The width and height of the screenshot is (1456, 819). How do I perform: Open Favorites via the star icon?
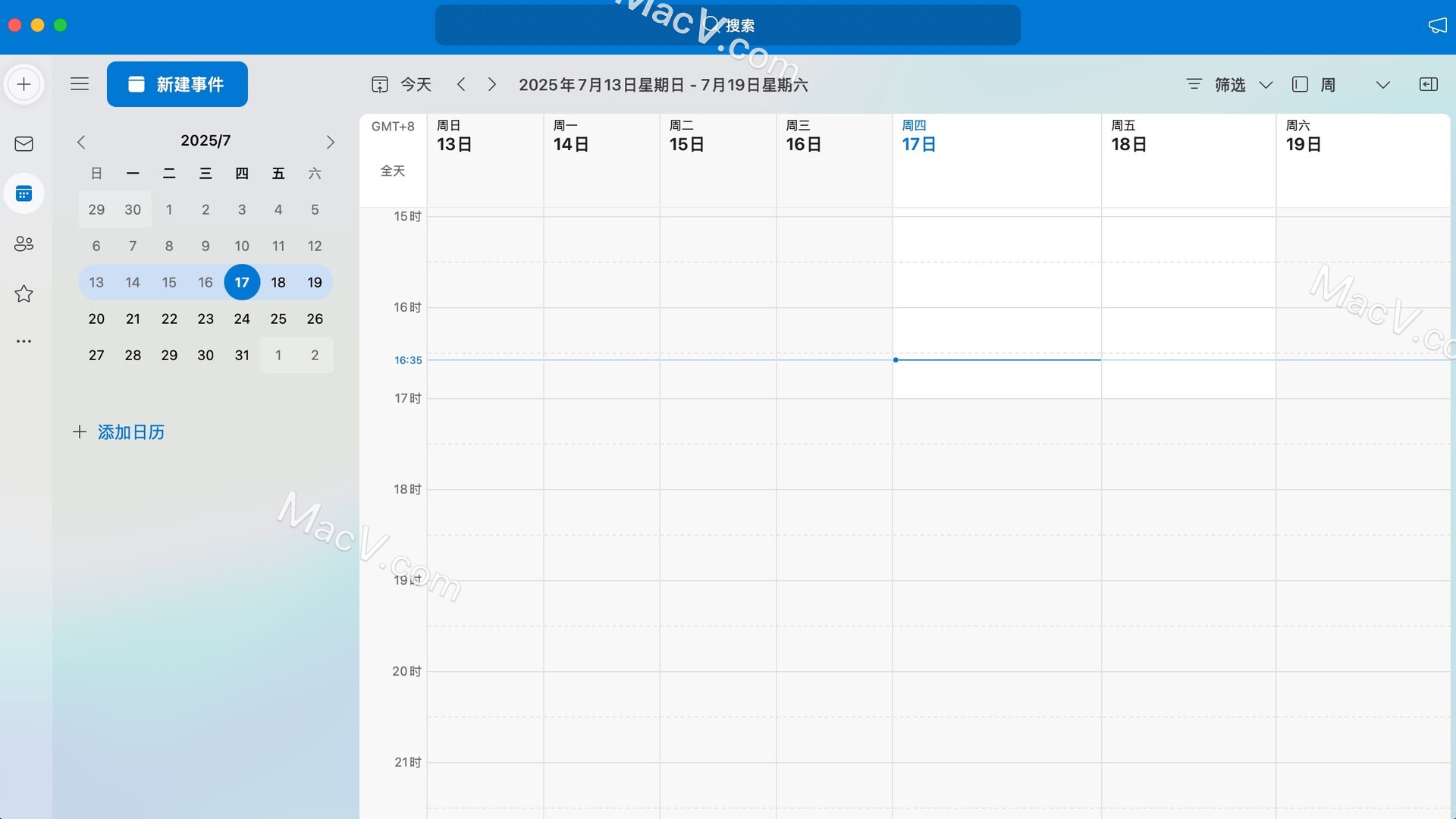click(x=24, y=293)
